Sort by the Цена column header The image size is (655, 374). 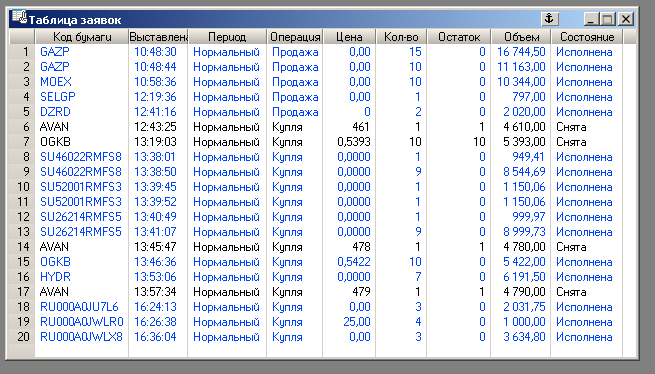point(349,37)
